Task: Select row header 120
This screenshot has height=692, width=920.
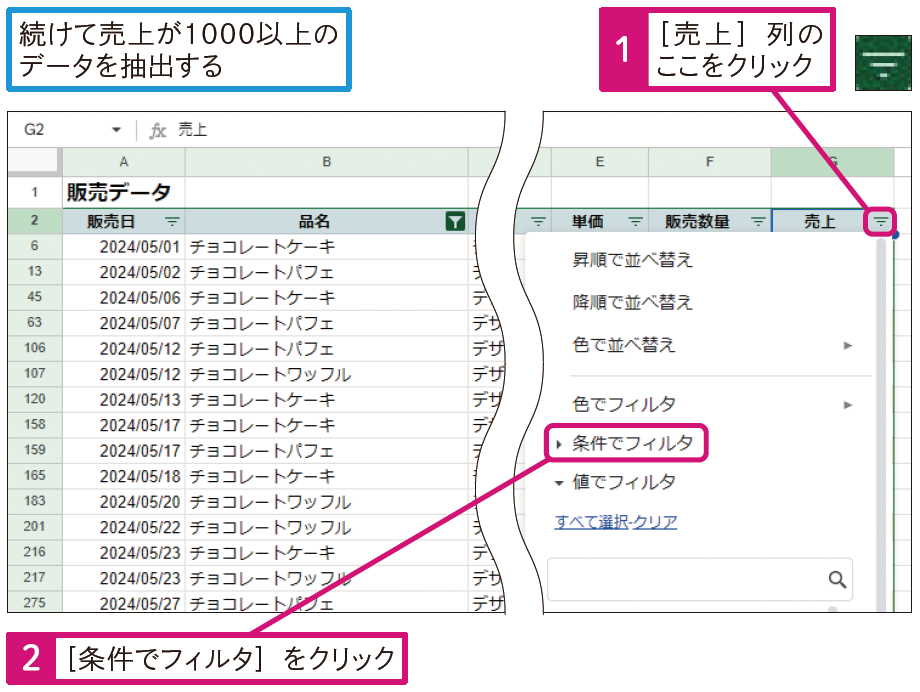Action: point(35,399)
